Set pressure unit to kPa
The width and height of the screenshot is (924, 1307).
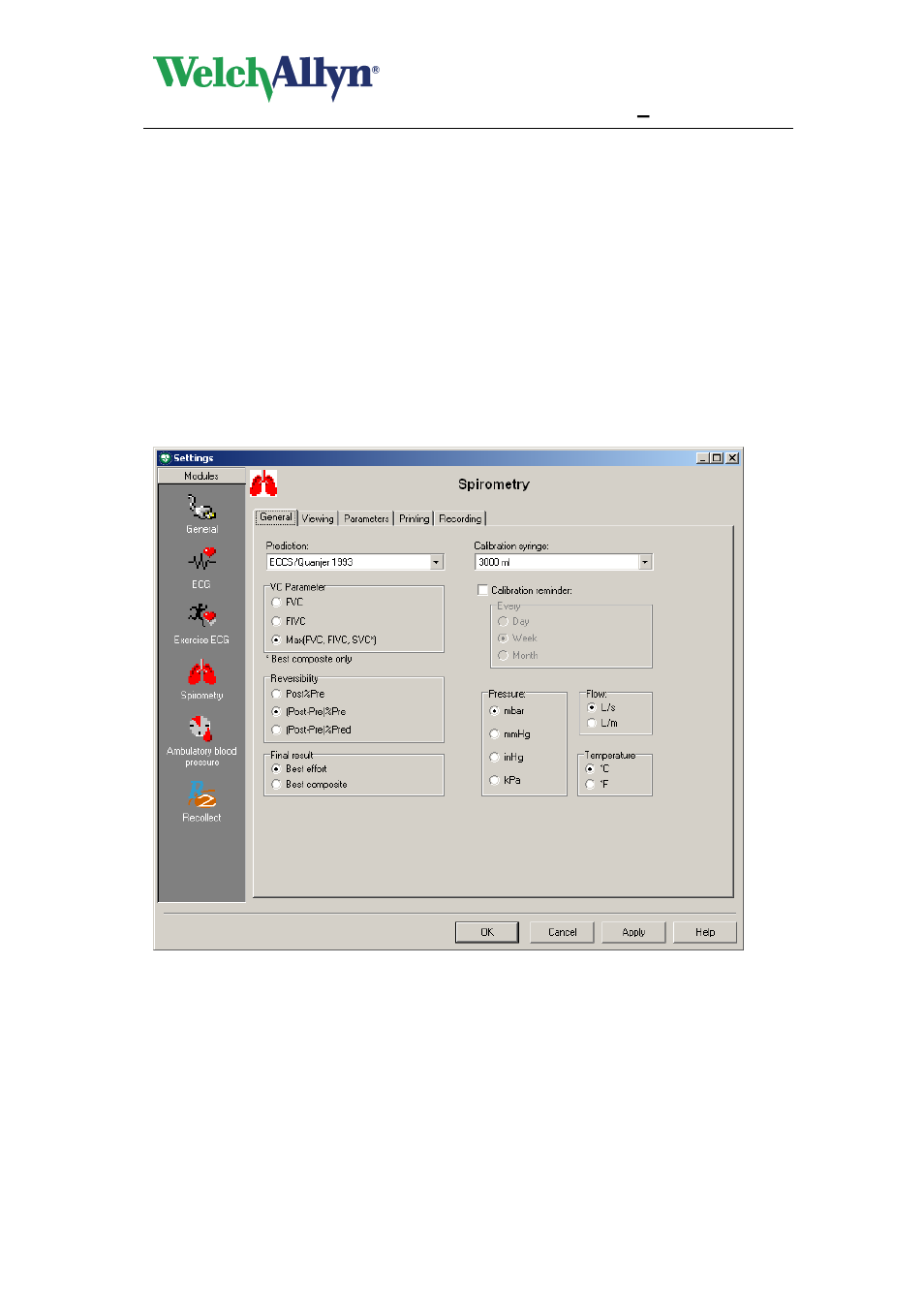[494, 781]
